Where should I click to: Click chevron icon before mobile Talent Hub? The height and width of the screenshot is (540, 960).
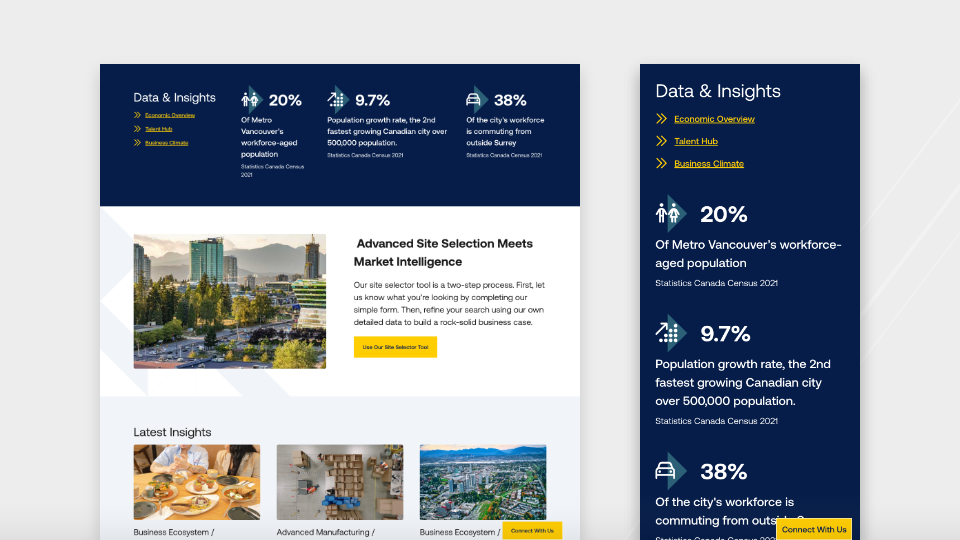click(661, 141)
